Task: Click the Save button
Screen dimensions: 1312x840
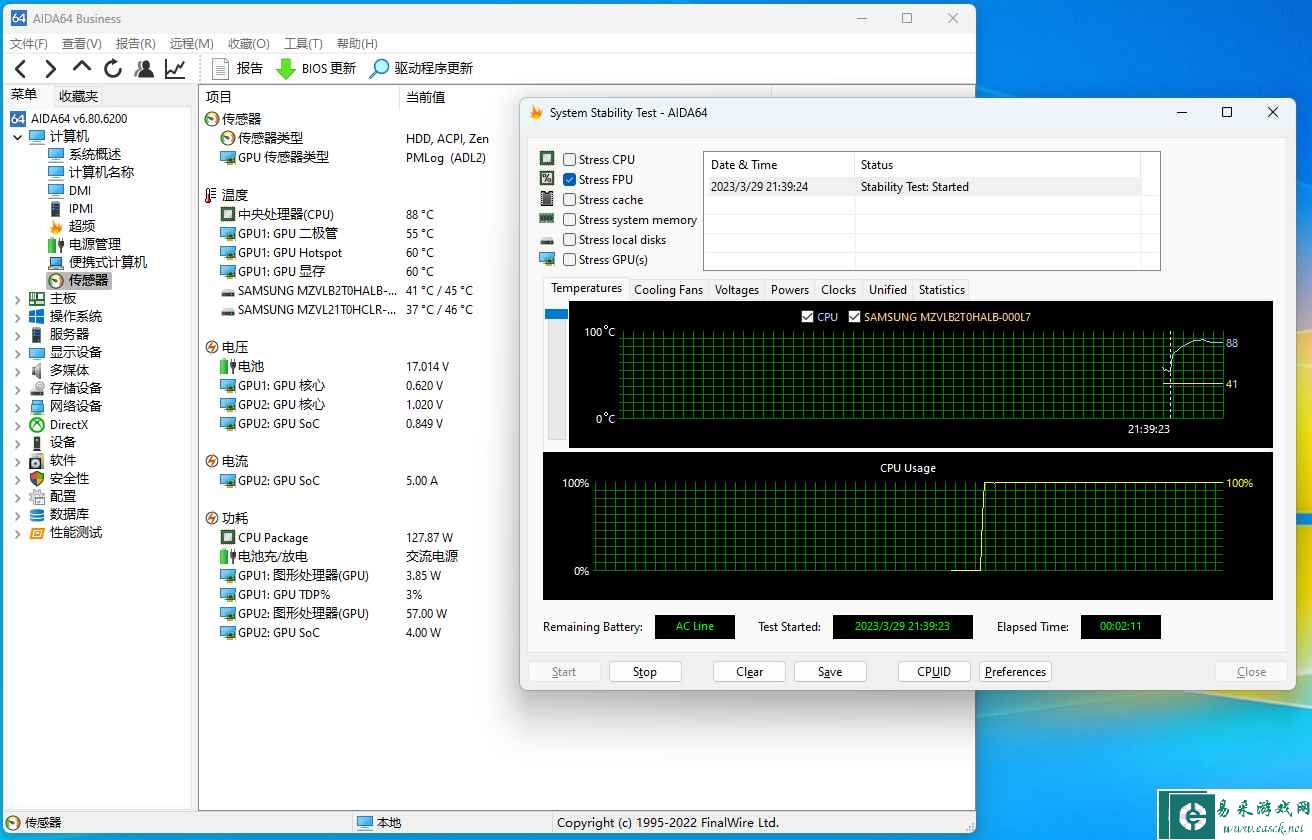Action: [x=830, y=672]
